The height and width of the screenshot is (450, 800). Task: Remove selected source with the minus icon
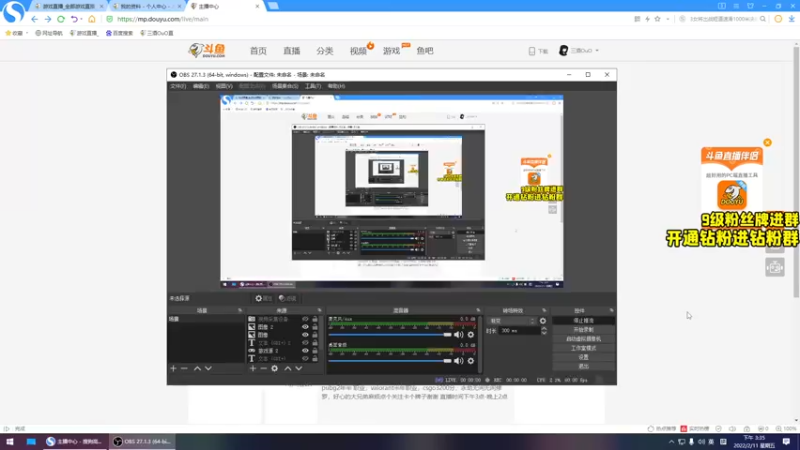click(263, 368)
